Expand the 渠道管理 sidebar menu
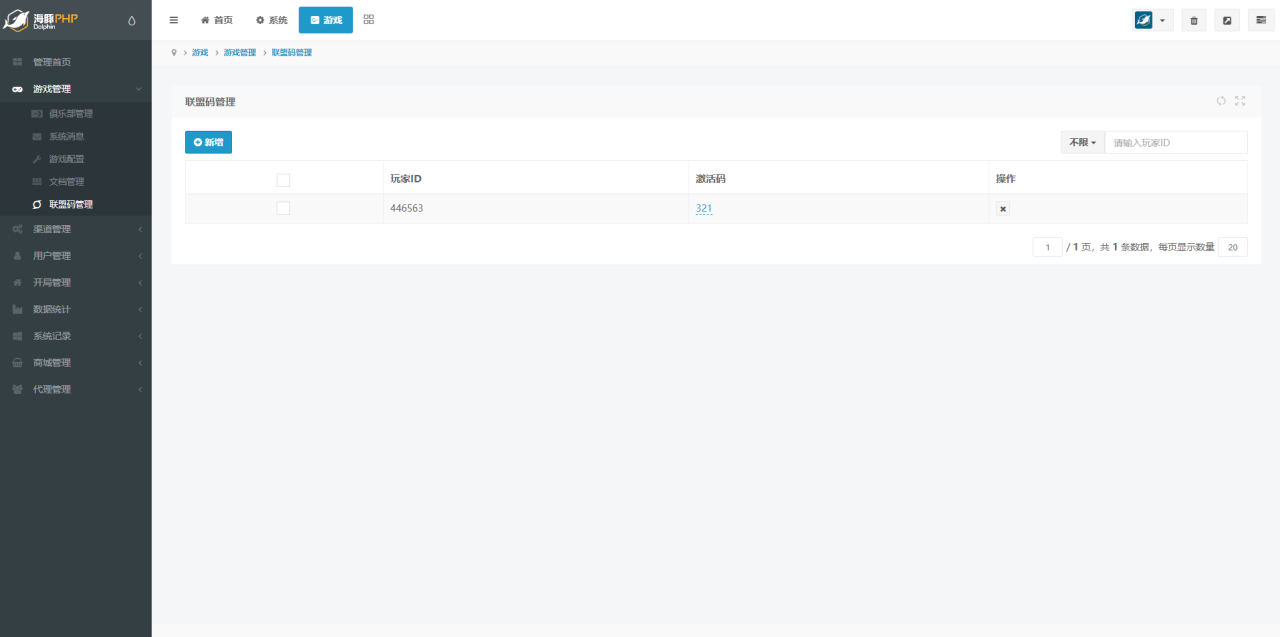The width and height of the screenshot is (1280, 637). click(x=75, y=229)
